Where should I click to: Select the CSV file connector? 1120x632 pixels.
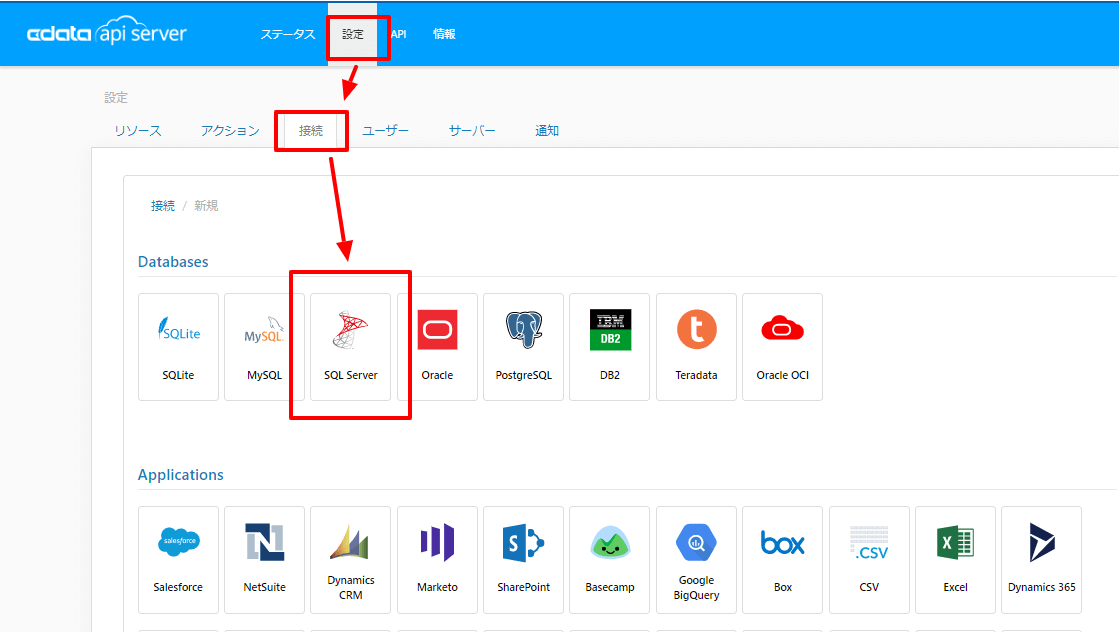click(869, 560)
